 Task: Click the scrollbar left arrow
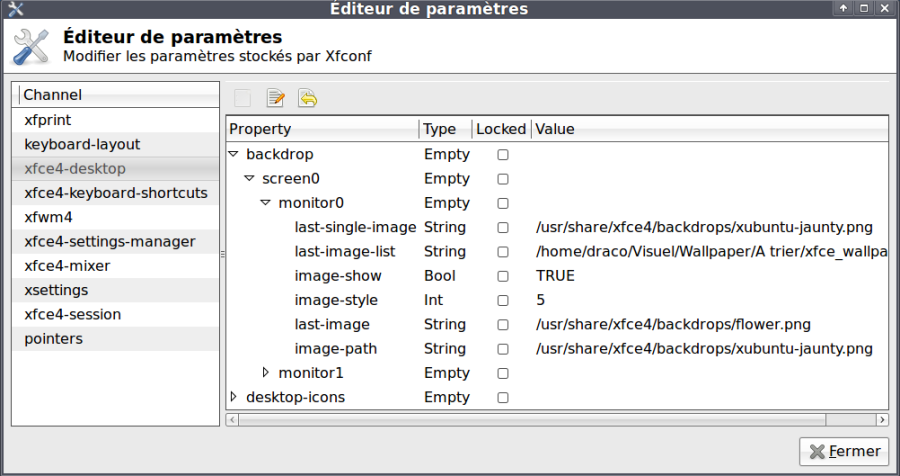coord(232,420)
